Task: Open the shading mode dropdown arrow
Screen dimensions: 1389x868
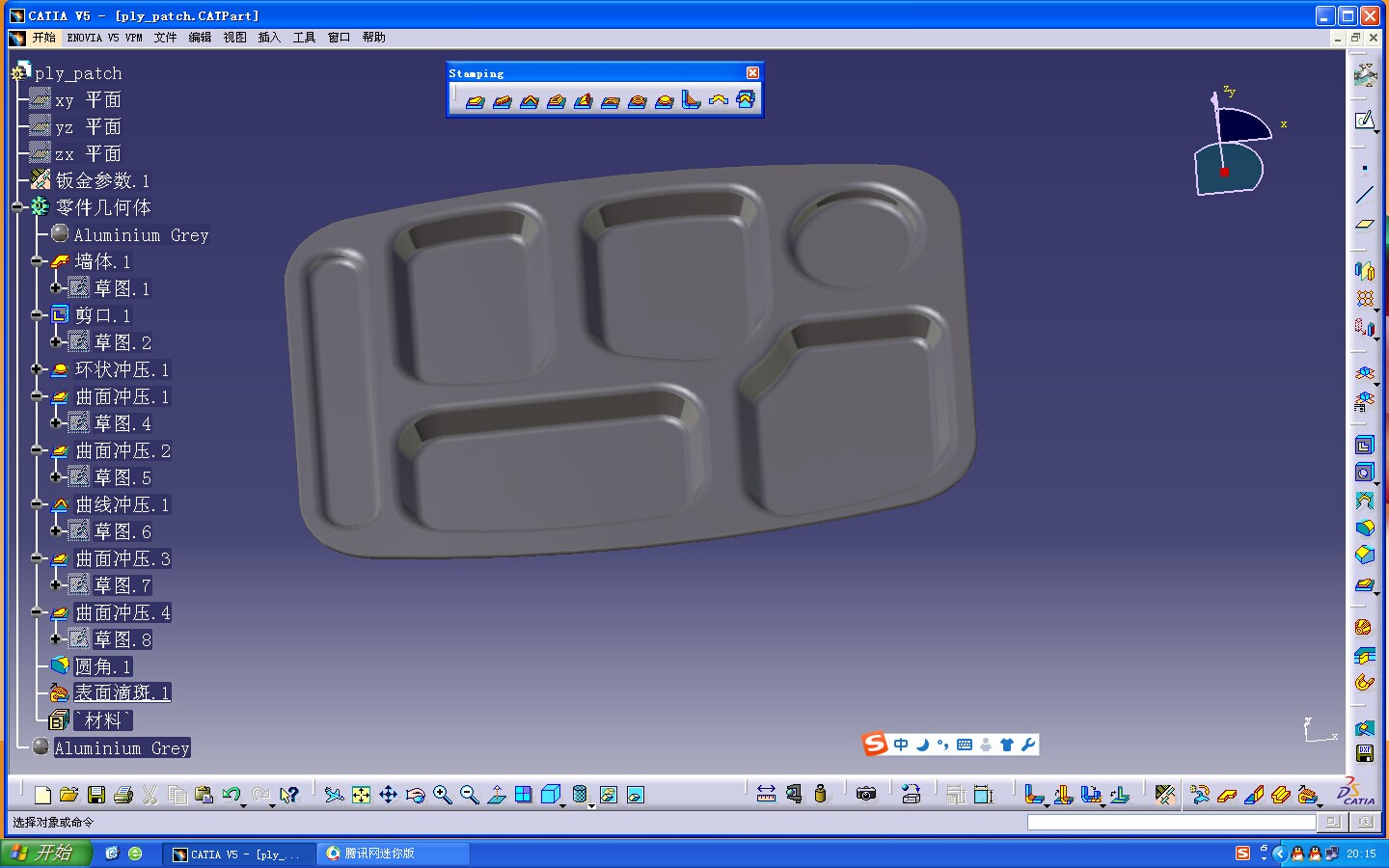Action: coord(591,804)
